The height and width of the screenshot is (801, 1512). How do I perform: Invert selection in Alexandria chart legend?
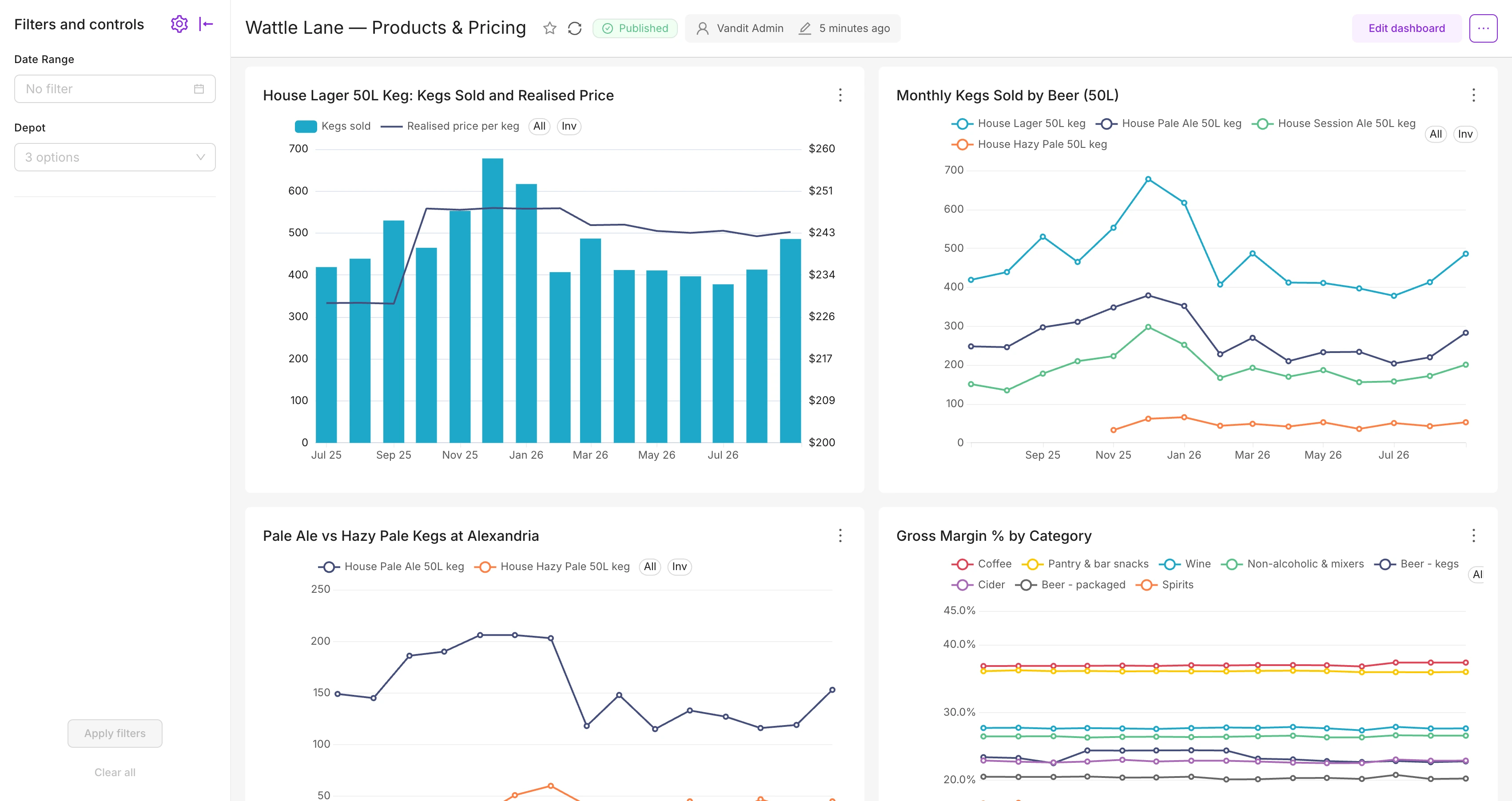[679, 567]
